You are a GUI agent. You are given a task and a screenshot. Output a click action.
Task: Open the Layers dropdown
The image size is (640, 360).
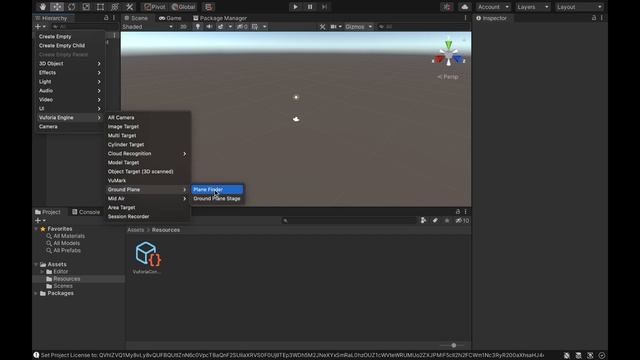(533, 7)
